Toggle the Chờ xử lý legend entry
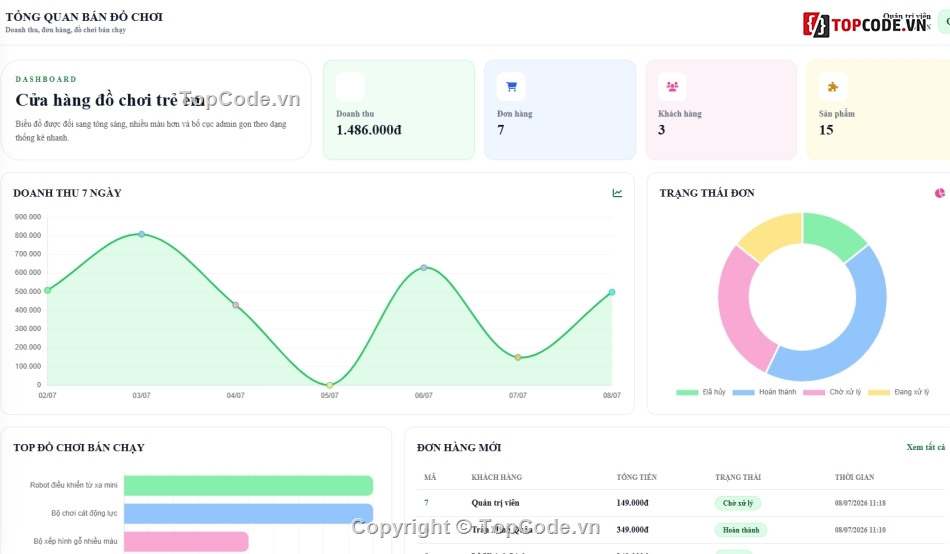 [832, 392]
